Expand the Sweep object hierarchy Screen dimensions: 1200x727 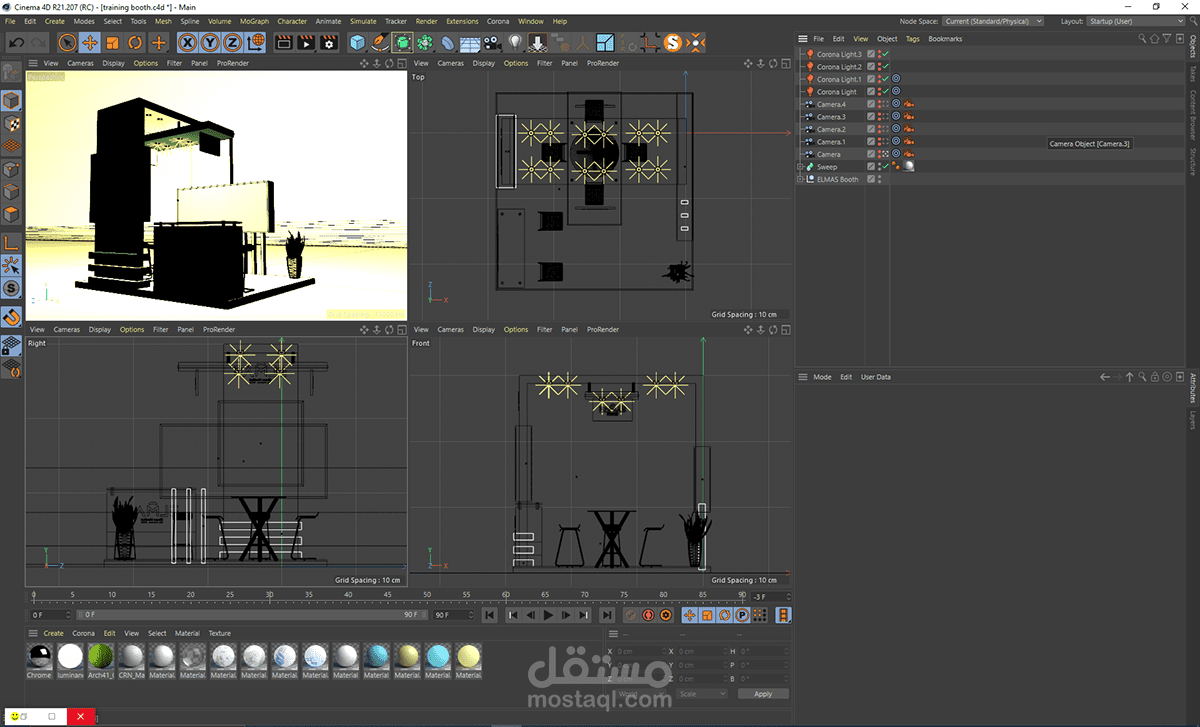(800, 167)
